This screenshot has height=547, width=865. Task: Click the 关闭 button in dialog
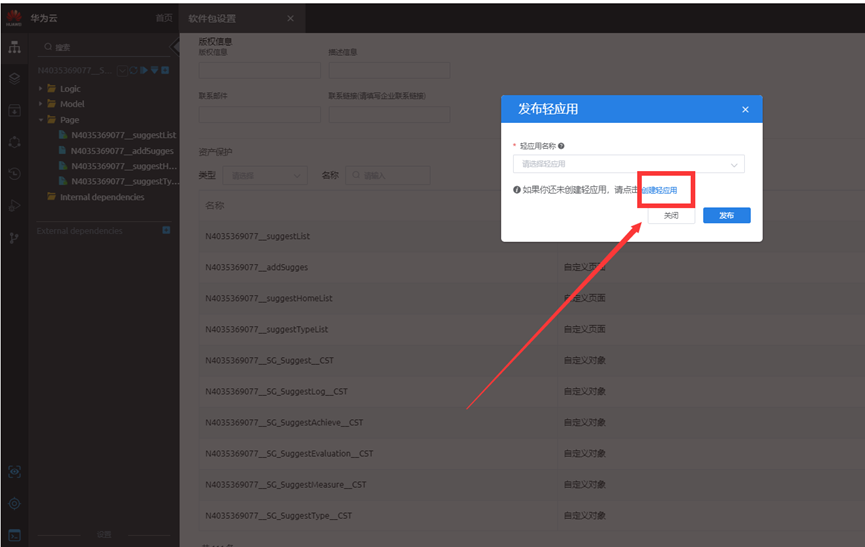click(x=671, y=215)
